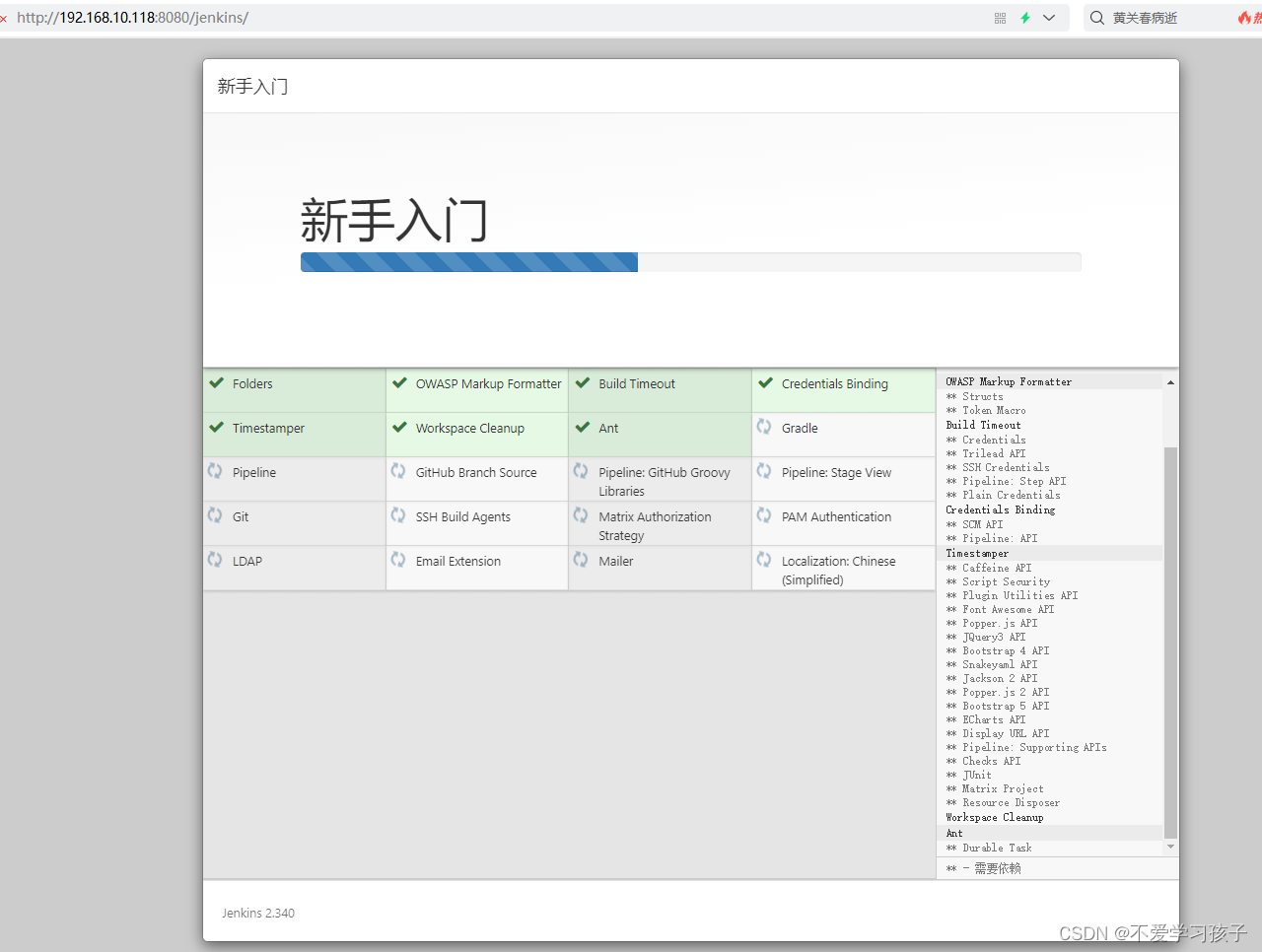Open the address bar dropdown chevron
The height and width of the screenshot is (952, 1262).
pyautogui.click(x=1049, y=18)
